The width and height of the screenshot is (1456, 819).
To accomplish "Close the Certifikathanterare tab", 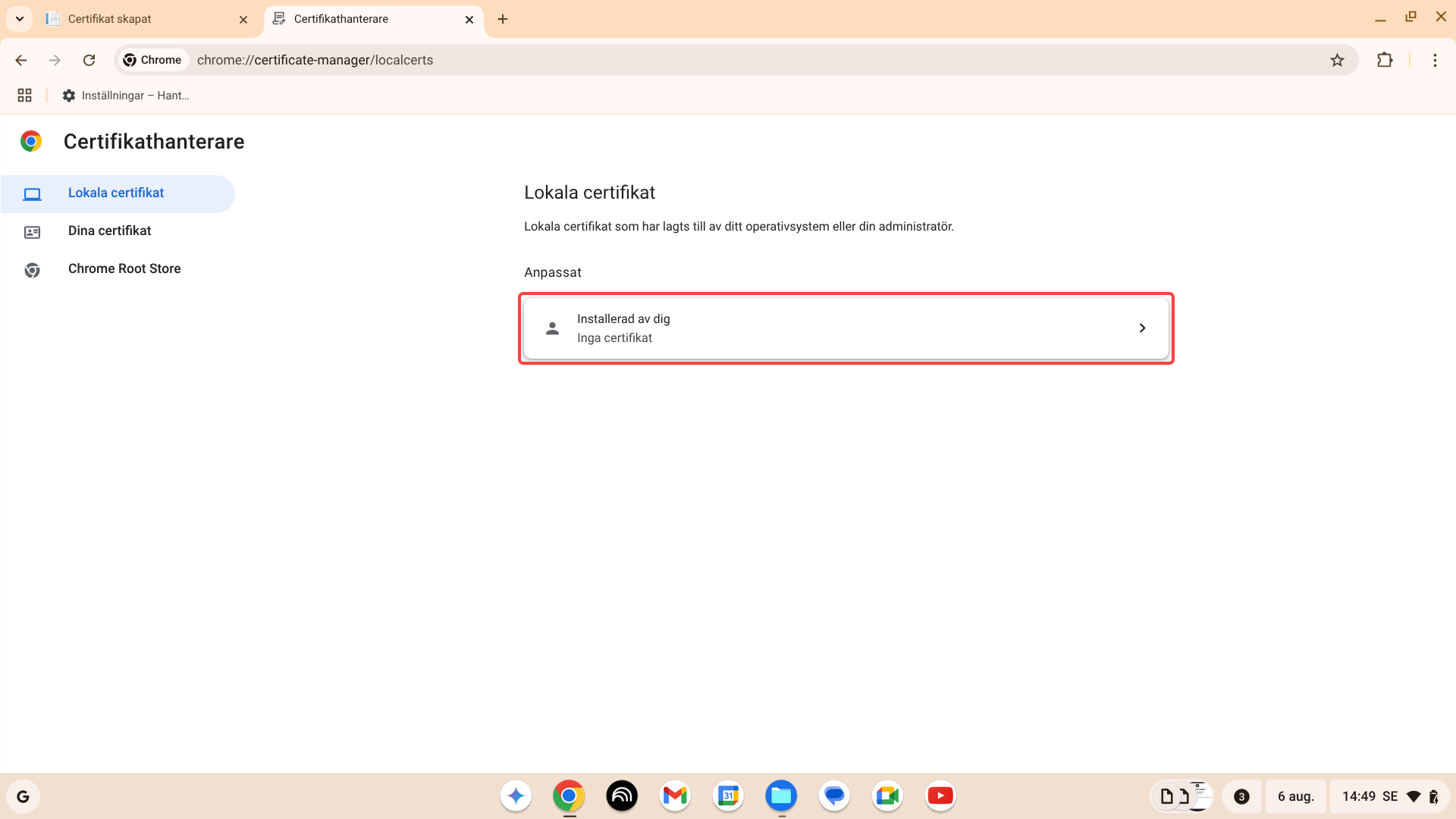I will click(469, 20).
